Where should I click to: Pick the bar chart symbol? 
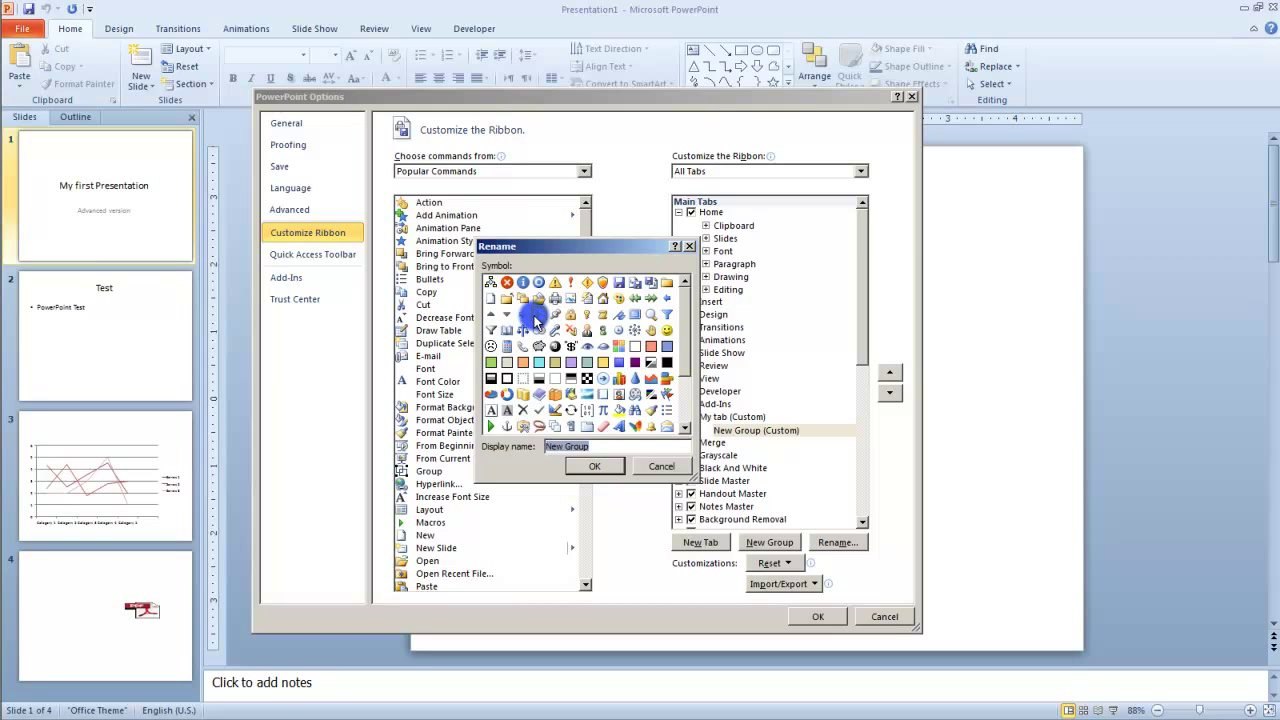pyautogui.click(x=619, y=378)
